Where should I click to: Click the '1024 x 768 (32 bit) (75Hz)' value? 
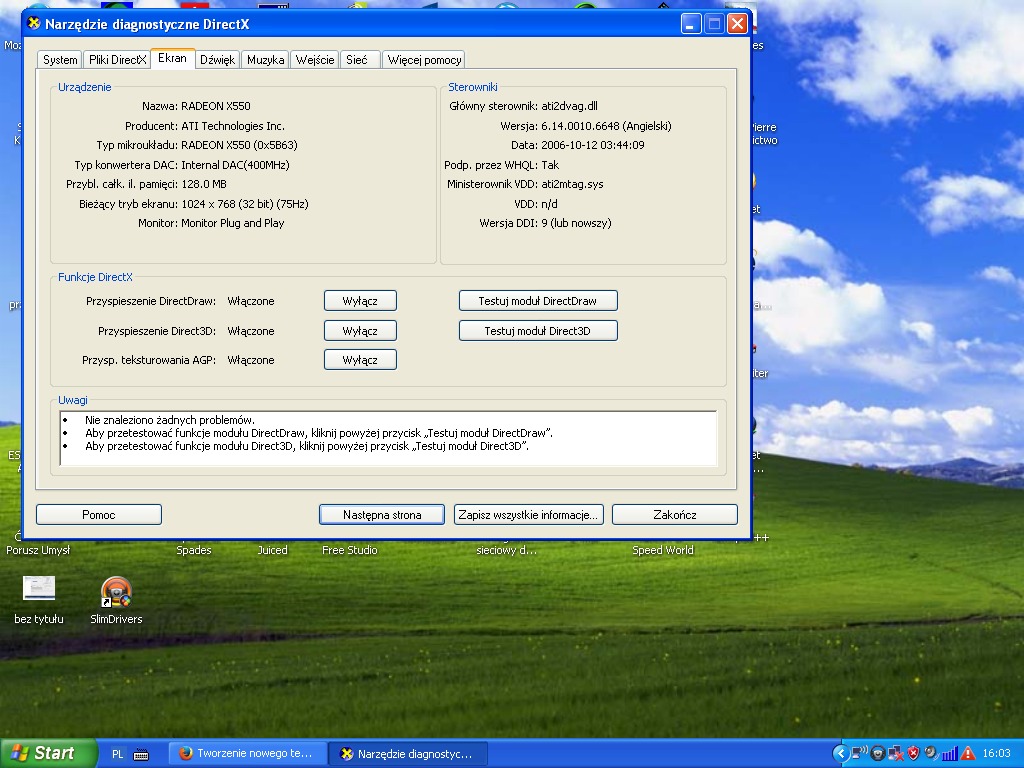tap(245, 204)
